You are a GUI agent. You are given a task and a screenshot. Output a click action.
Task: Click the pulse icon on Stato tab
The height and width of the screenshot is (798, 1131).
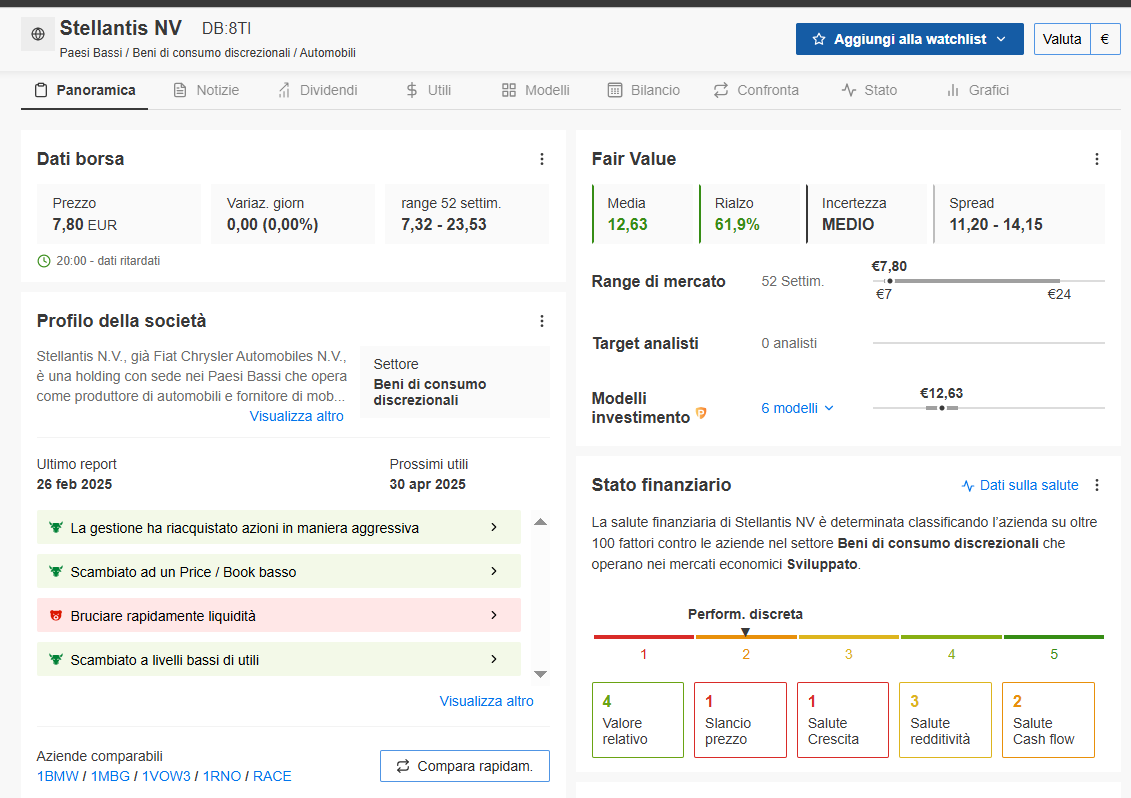pos(848,90)
